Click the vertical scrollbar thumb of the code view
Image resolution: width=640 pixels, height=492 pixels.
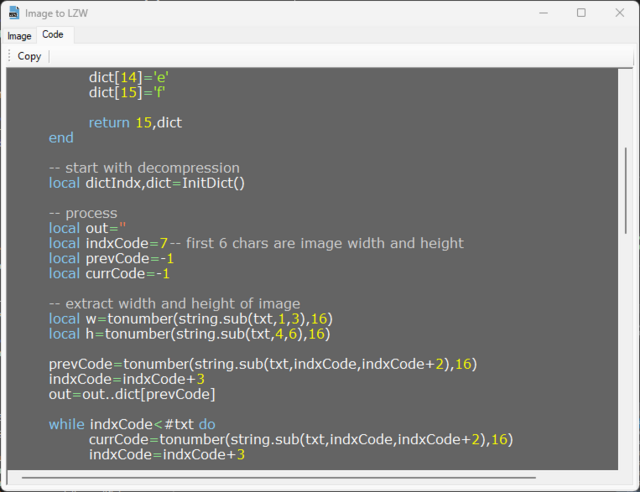click(626, 191)
